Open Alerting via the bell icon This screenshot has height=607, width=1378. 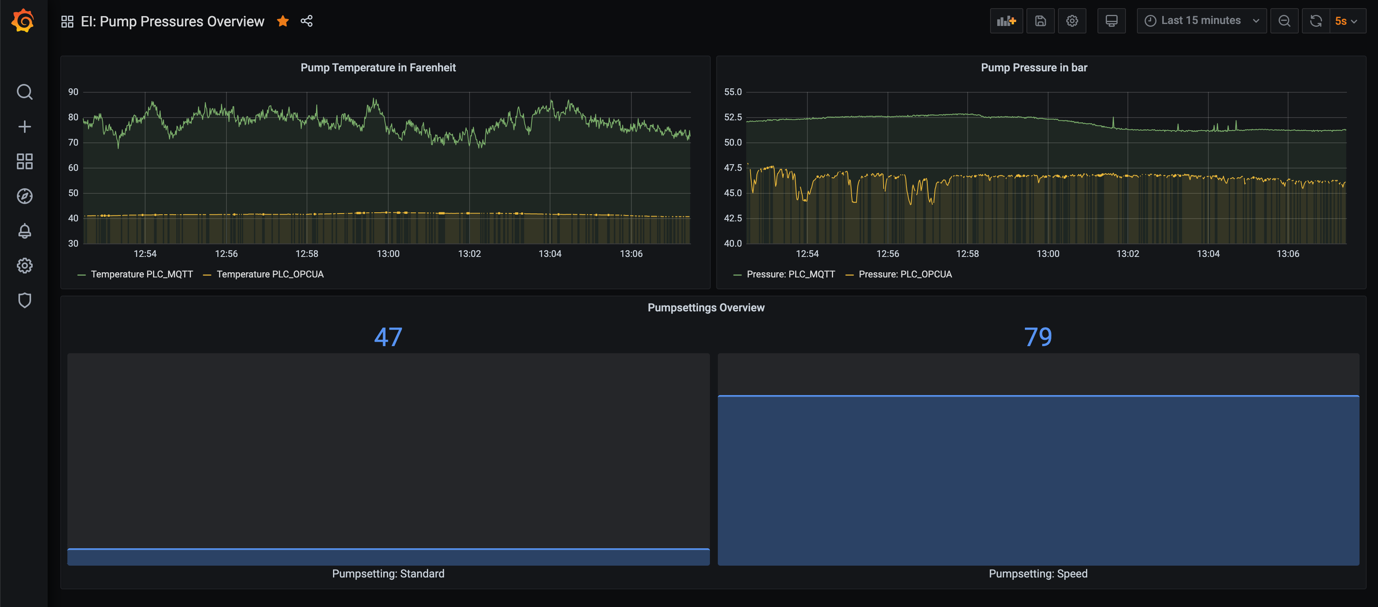coord(24,230)
